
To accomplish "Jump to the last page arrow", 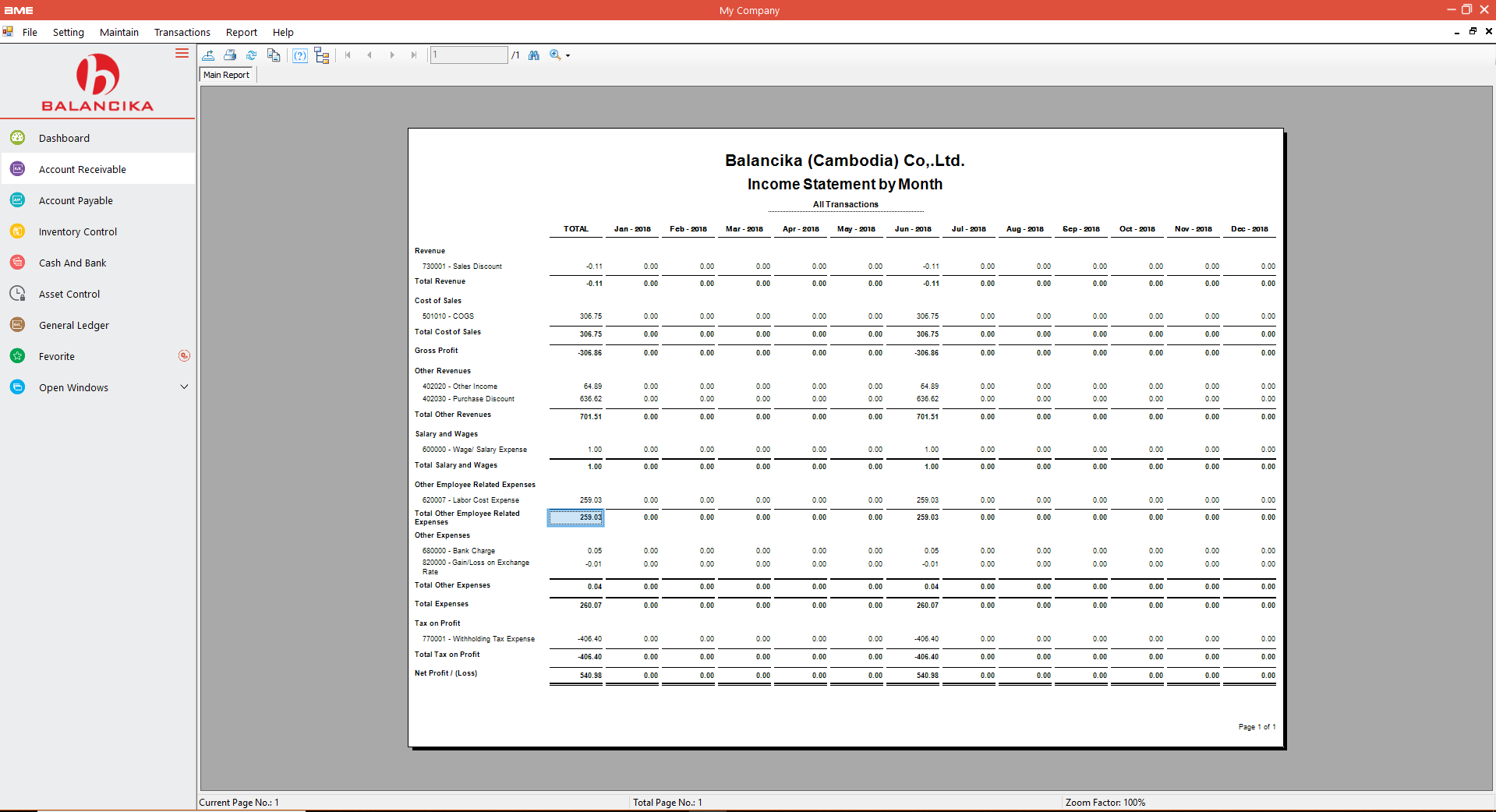I will coord(414,55).
